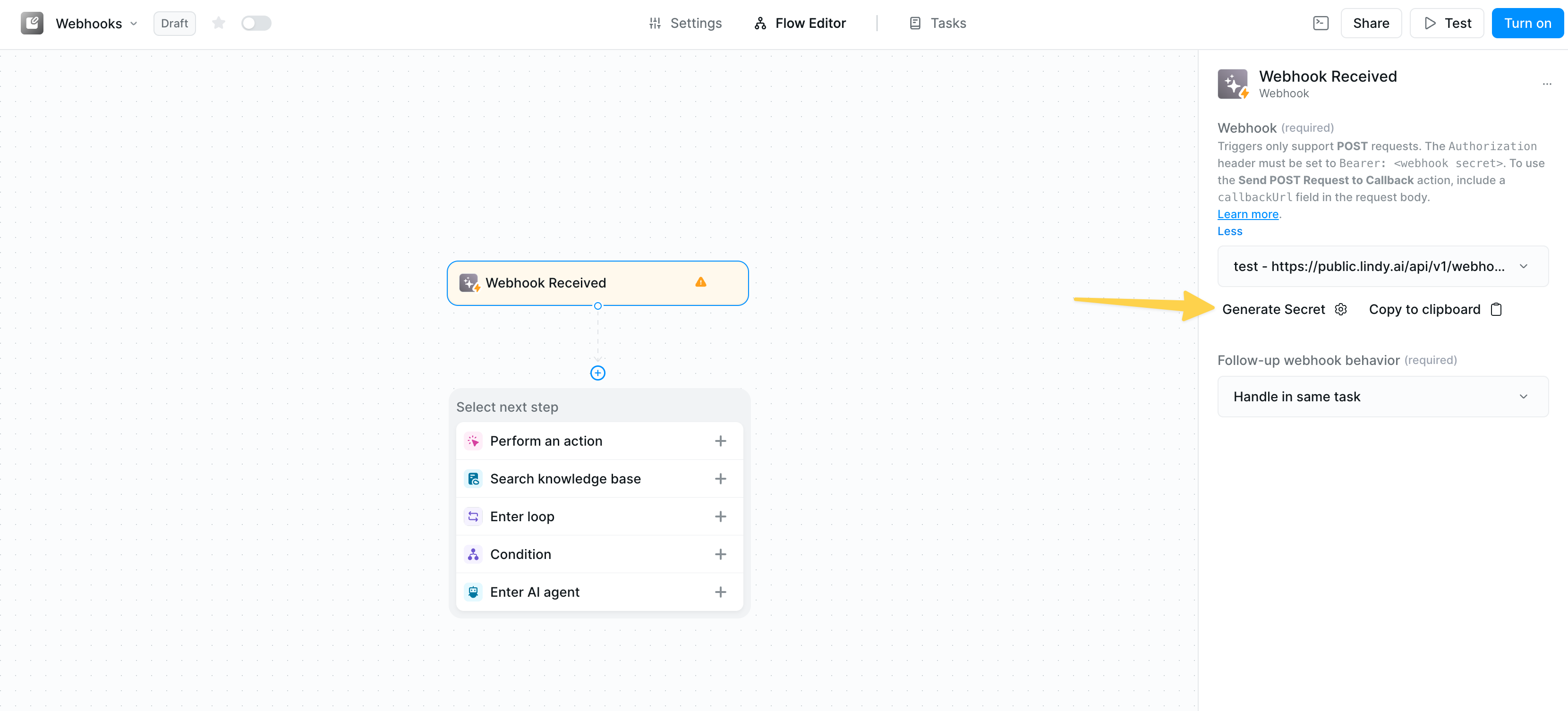This screenshot has width=1568, height=711.
Task: Click the Enter loop icon
Action: 473,516
